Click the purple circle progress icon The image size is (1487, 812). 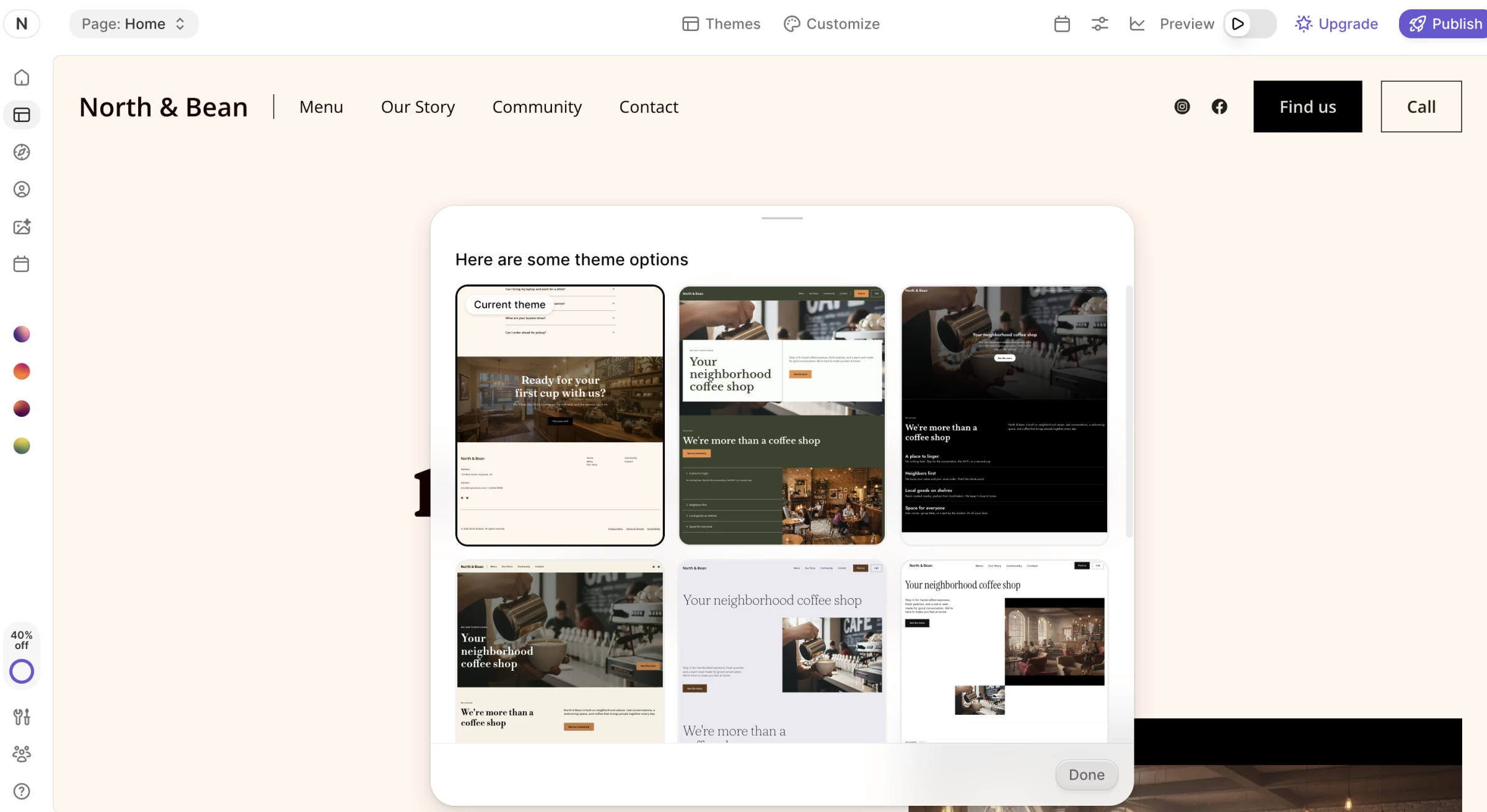pyautogui.click(x=22, y=671)
